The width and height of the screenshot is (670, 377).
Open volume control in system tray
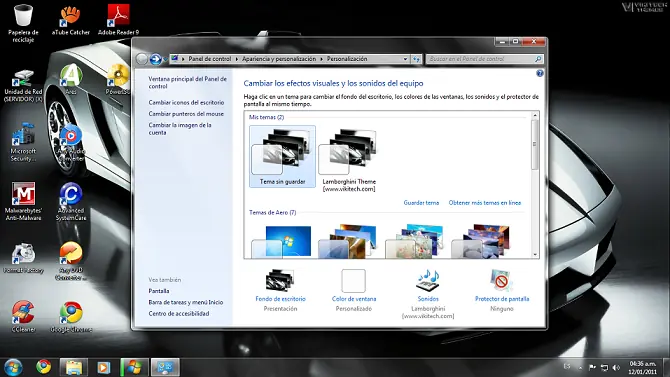pos(616,367)
